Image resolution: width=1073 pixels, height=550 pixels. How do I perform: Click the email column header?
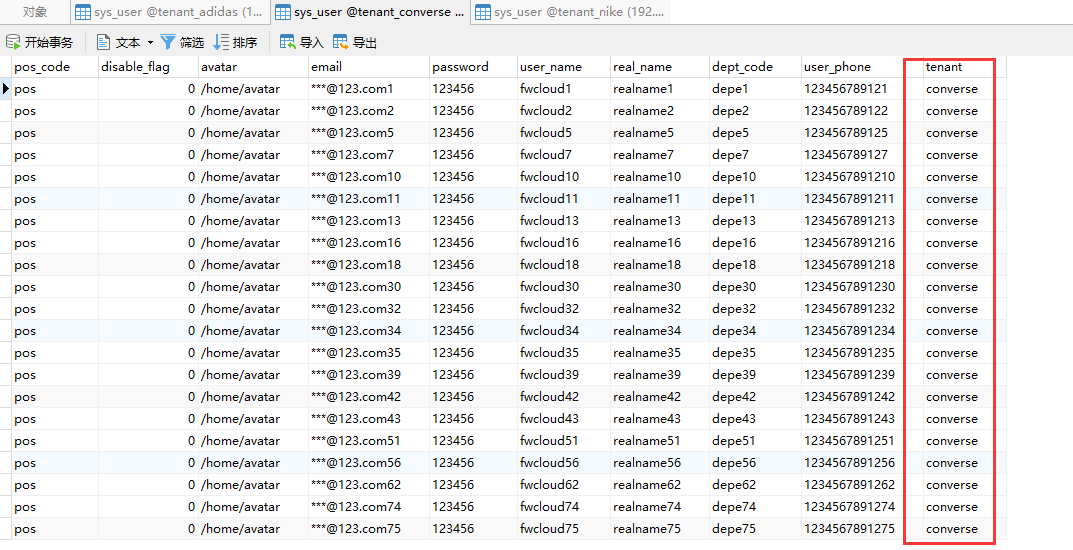(326, 67)
